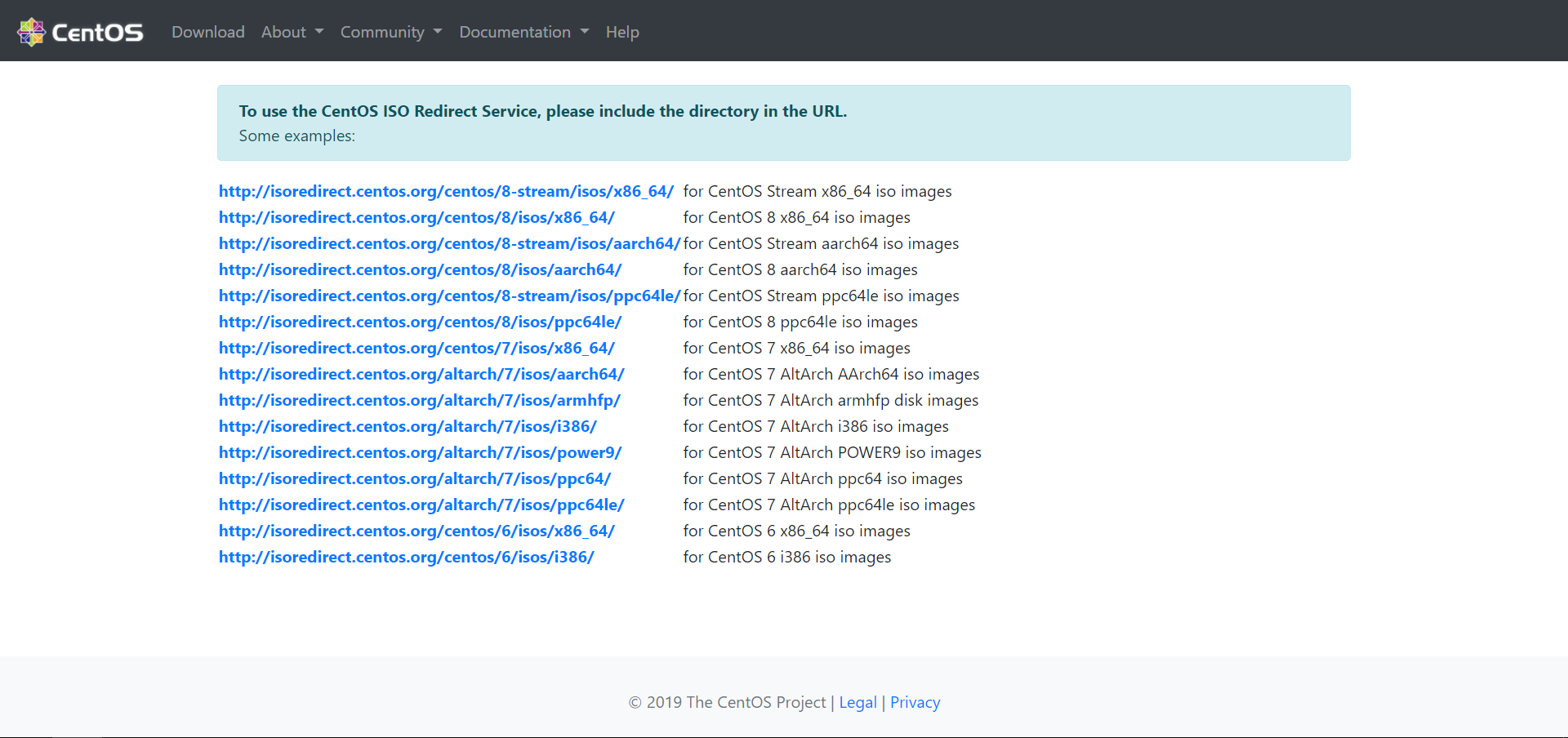Expand the Community dropdown menu
Image resolution: width=1568 pixels, height=738 pixels.
coord(391,32)
